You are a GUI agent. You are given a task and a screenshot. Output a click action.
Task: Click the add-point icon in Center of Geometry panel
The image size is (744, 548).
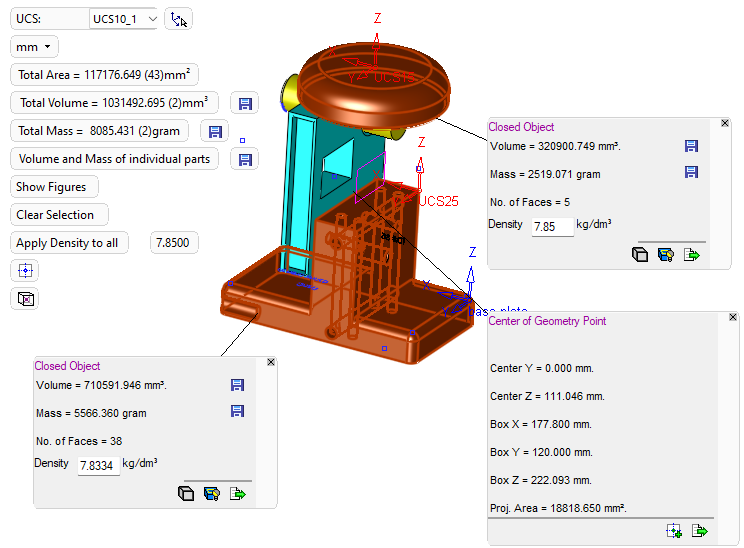[674, 531]
